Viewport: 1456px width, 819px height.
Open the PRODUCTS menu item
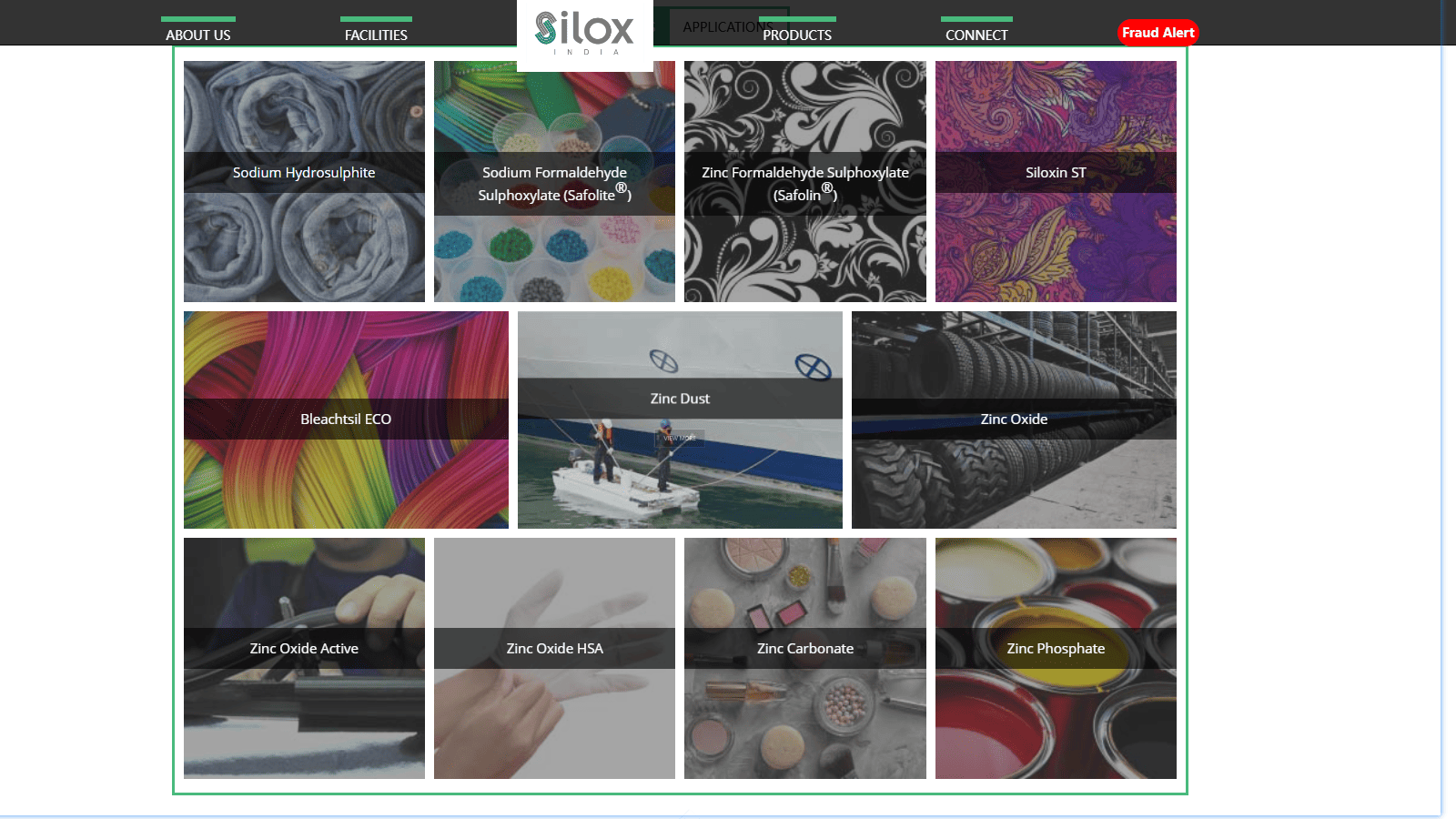[x=797, y=35]
